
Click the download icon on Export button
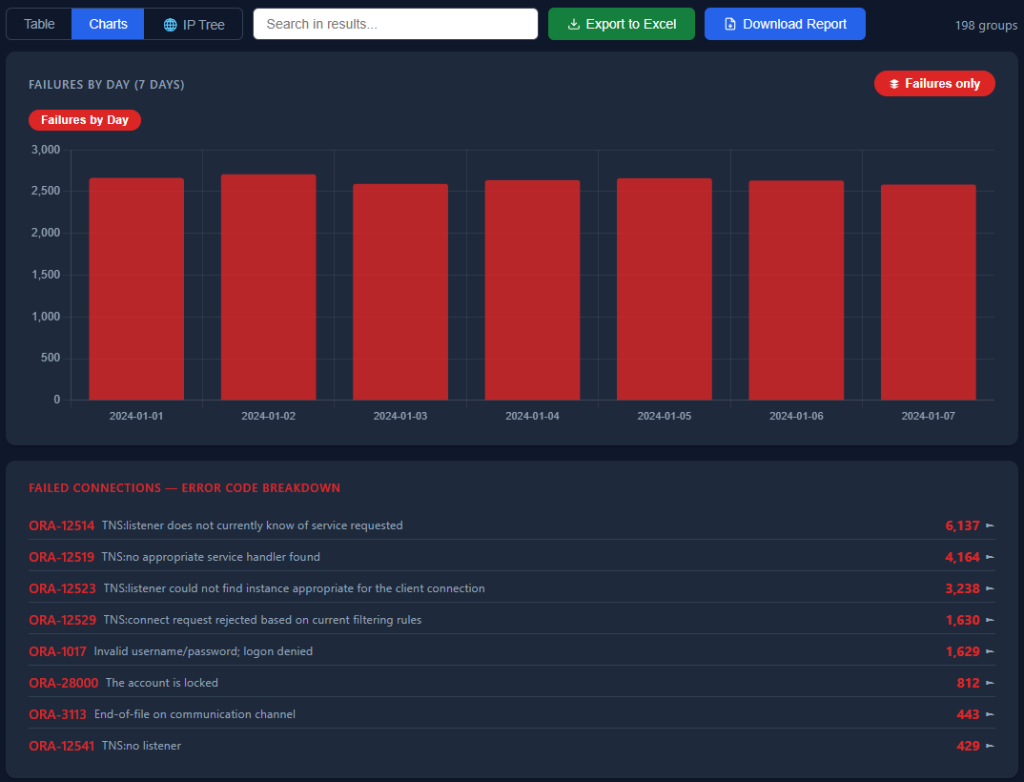573,24
